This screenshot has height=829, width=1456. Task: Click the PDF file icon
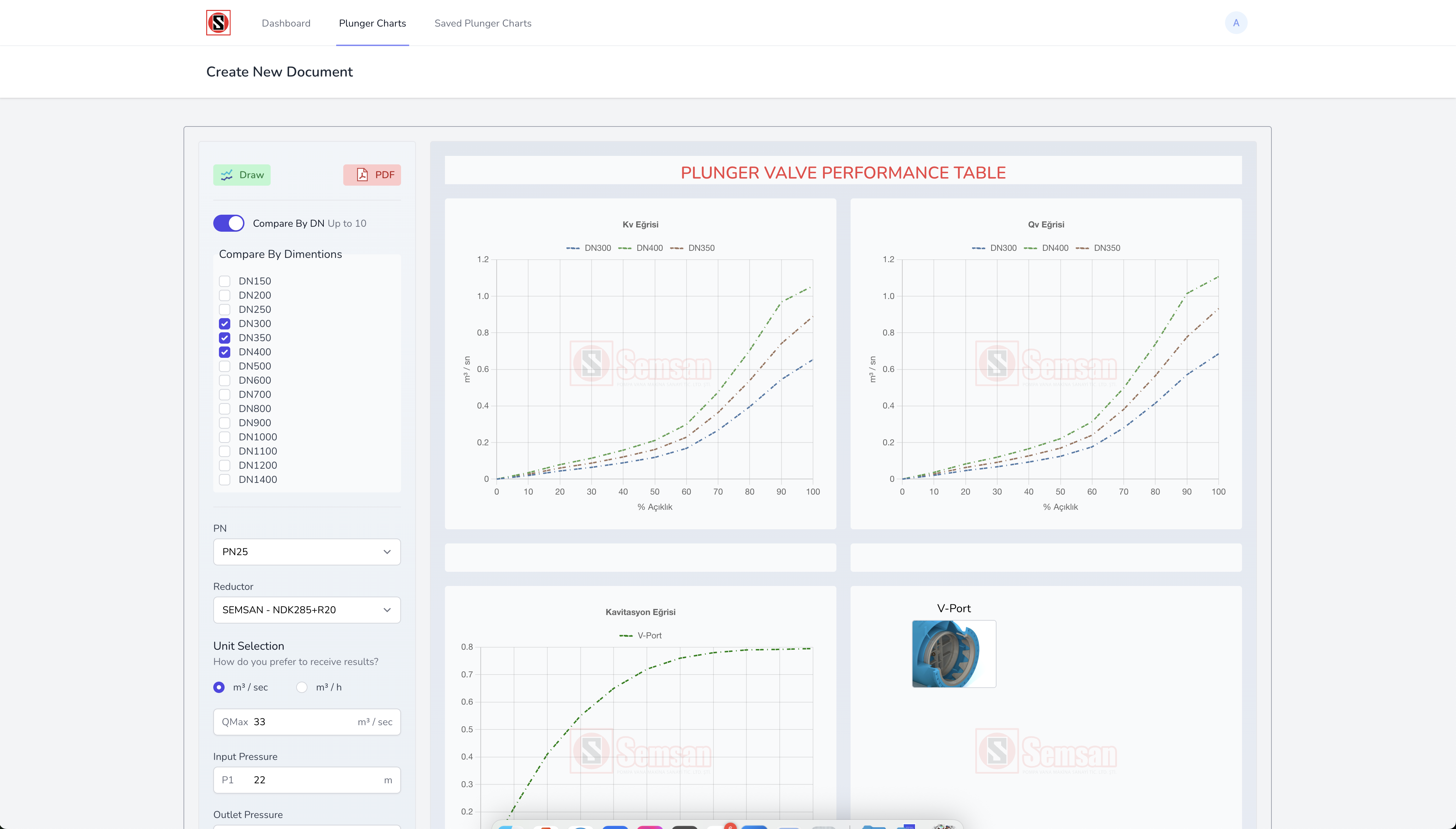[362, 175]
